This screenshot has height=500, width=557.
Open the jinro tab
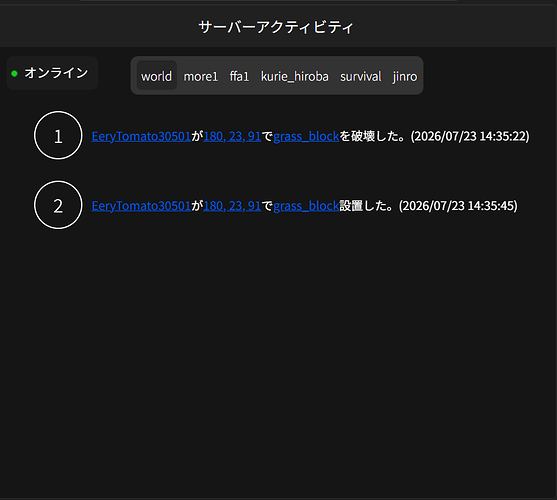[x=405, y=76]
